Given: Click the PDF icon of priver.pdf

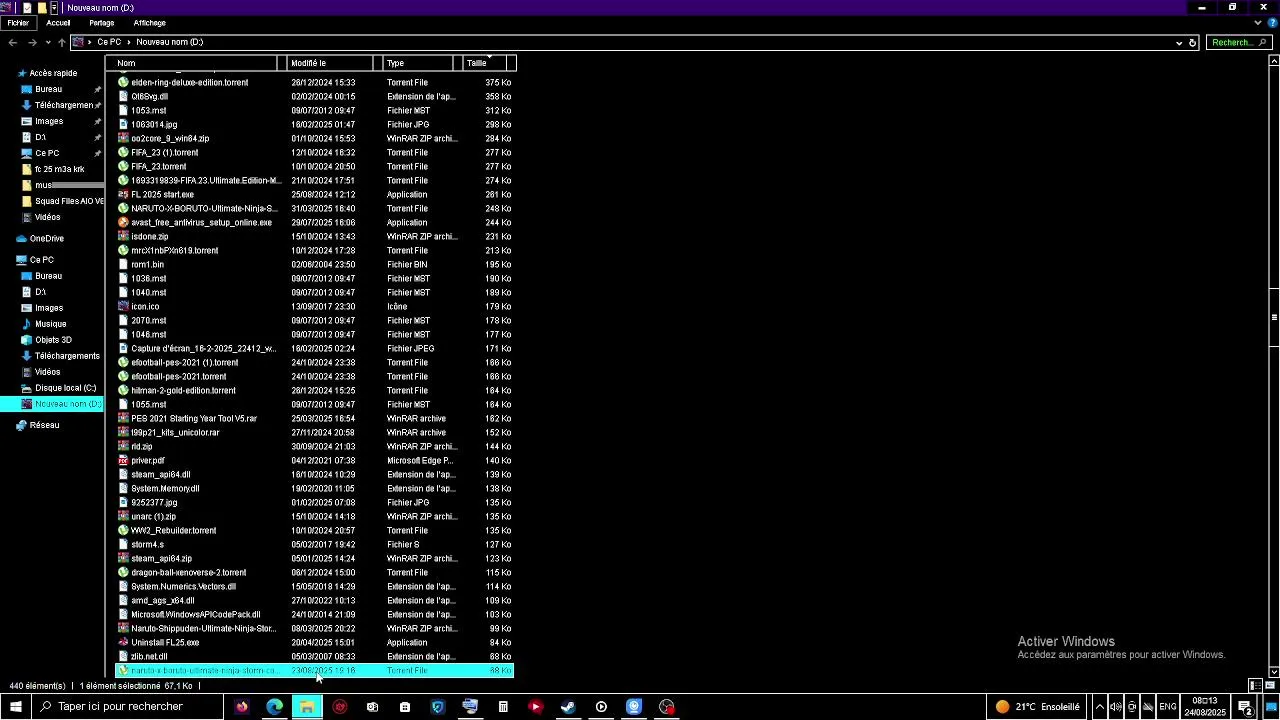Looking at the screenshot, I should tap(123, 461).
